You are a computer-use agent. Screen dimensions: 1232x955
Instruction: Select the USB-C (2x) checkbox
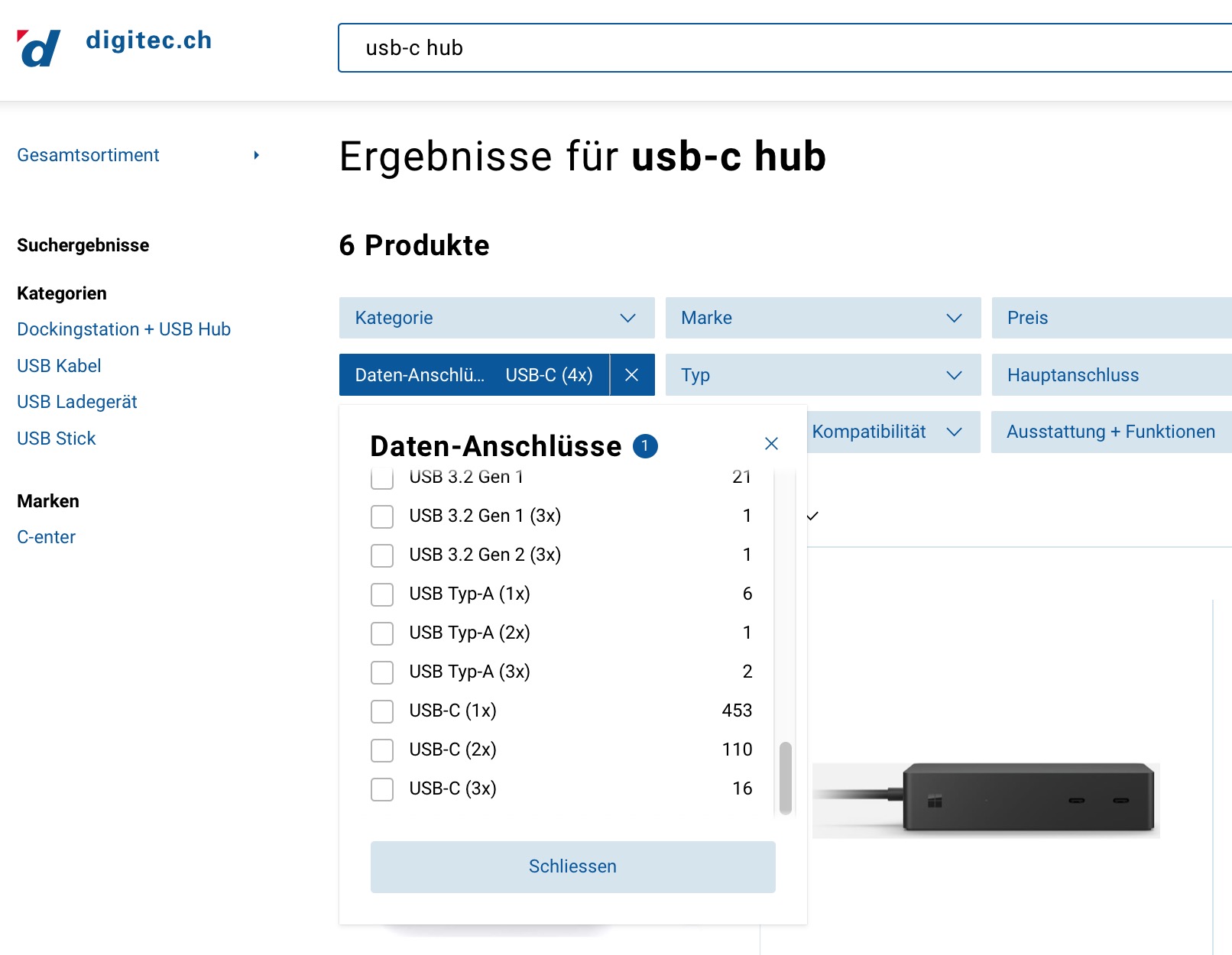click(x=382, y=750)
